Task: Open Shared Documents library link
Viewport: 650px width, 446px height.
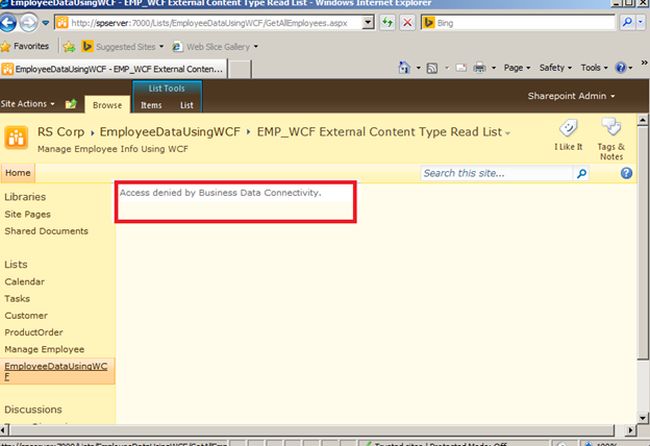Action: pos(46,231)
